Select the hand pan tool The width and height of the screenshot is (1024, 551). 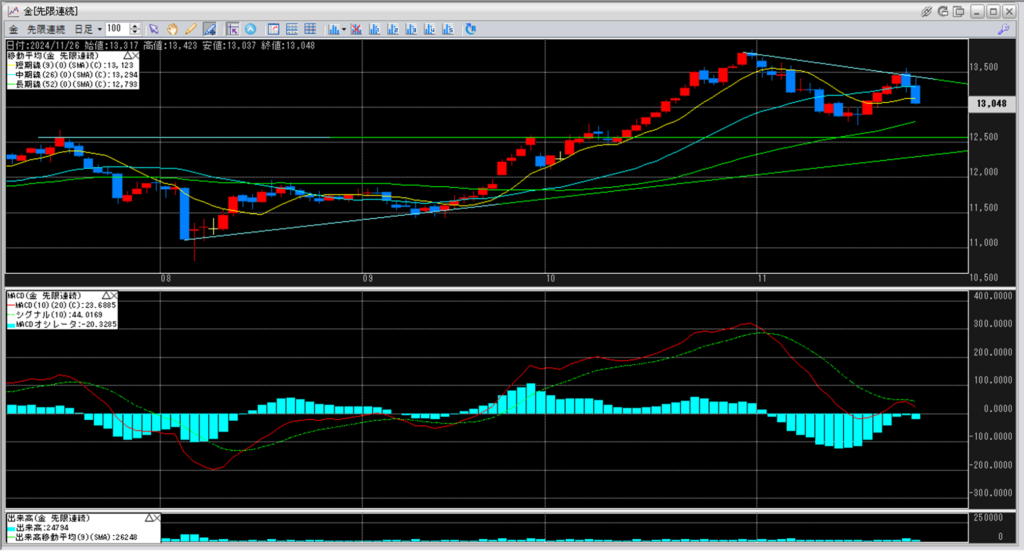coord(172,29)
